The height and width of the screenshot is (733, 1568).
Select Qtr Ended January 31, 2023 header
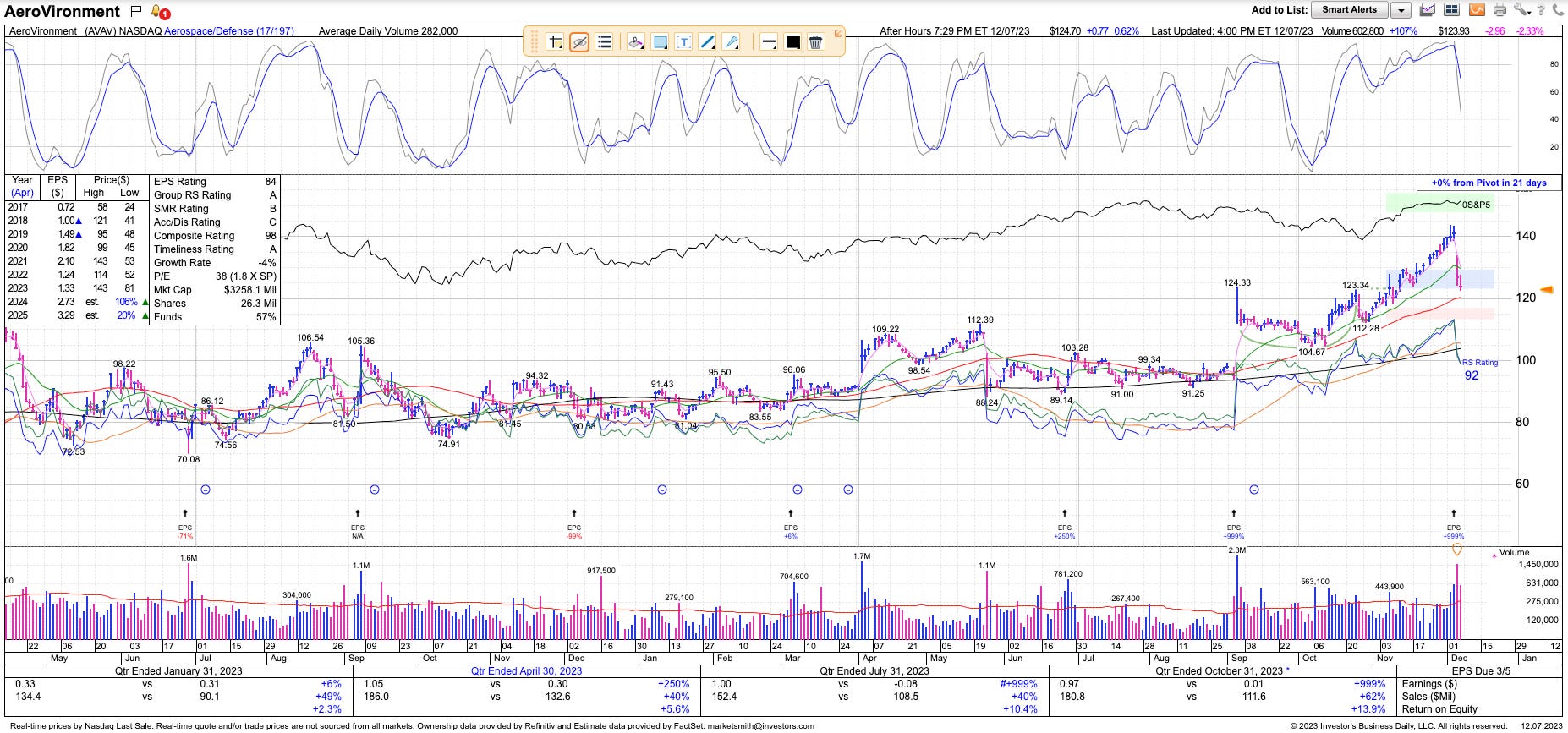[178, 670]
